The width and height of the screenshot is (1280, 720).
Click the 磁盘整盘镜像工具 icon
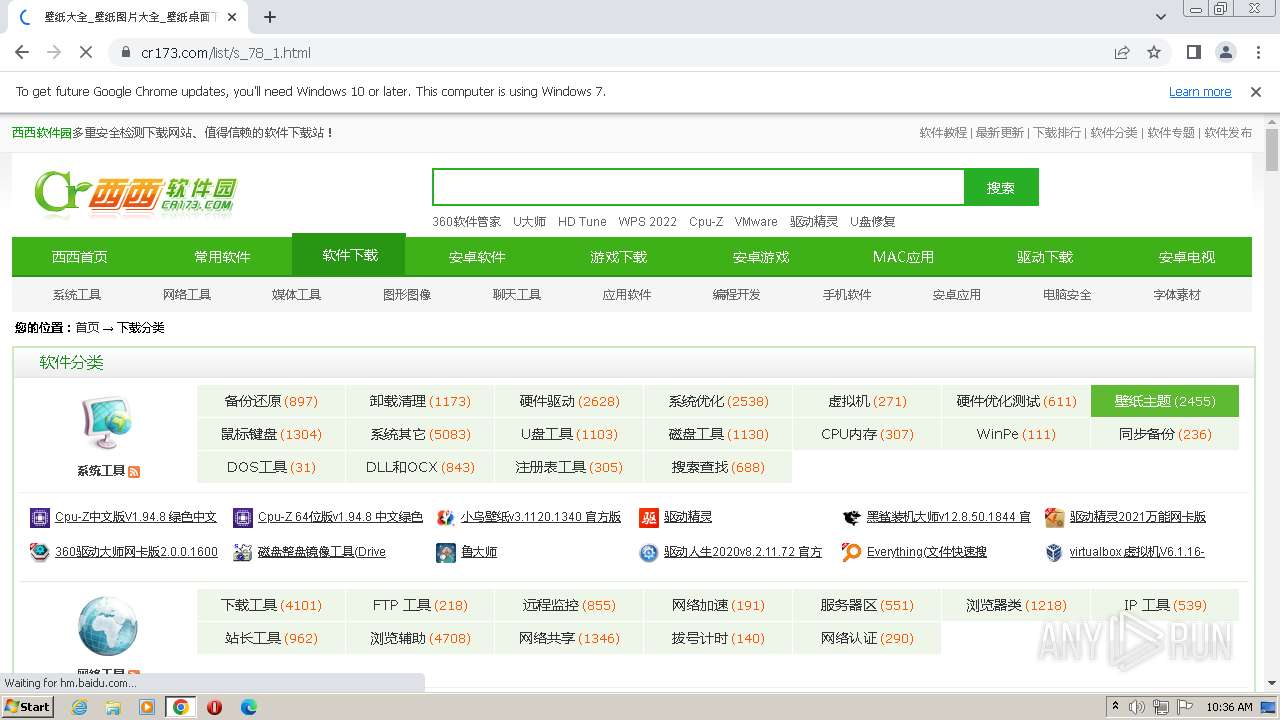click(243, 552)
